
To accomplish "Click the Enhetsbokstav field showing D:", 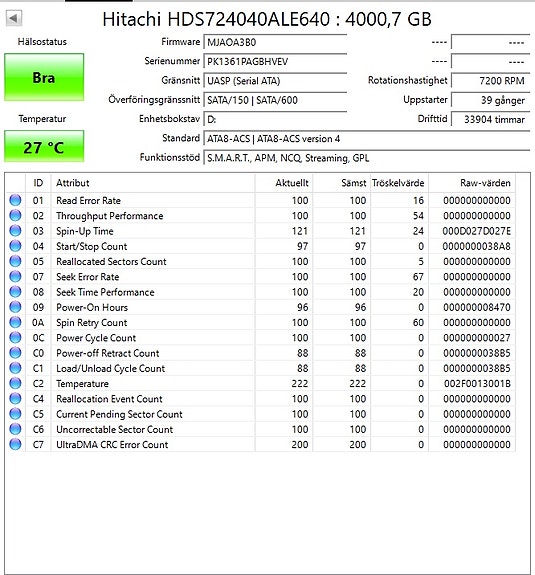I will tap(275, 119).
